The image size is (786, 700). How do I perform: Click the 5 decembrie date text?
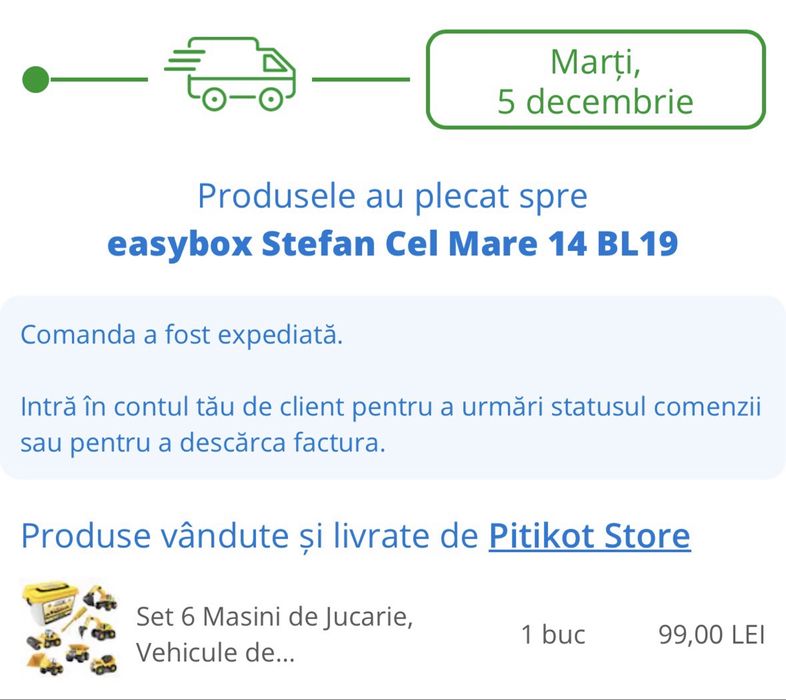[x=595, y=101]
